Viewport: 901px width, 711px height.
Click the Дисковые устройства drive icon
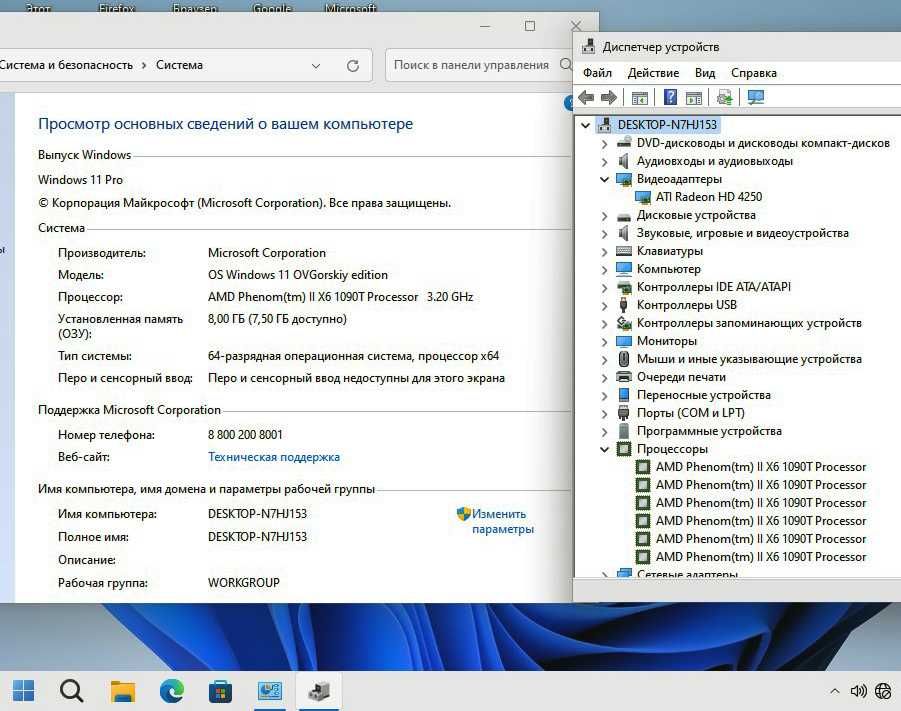point(623,217)
